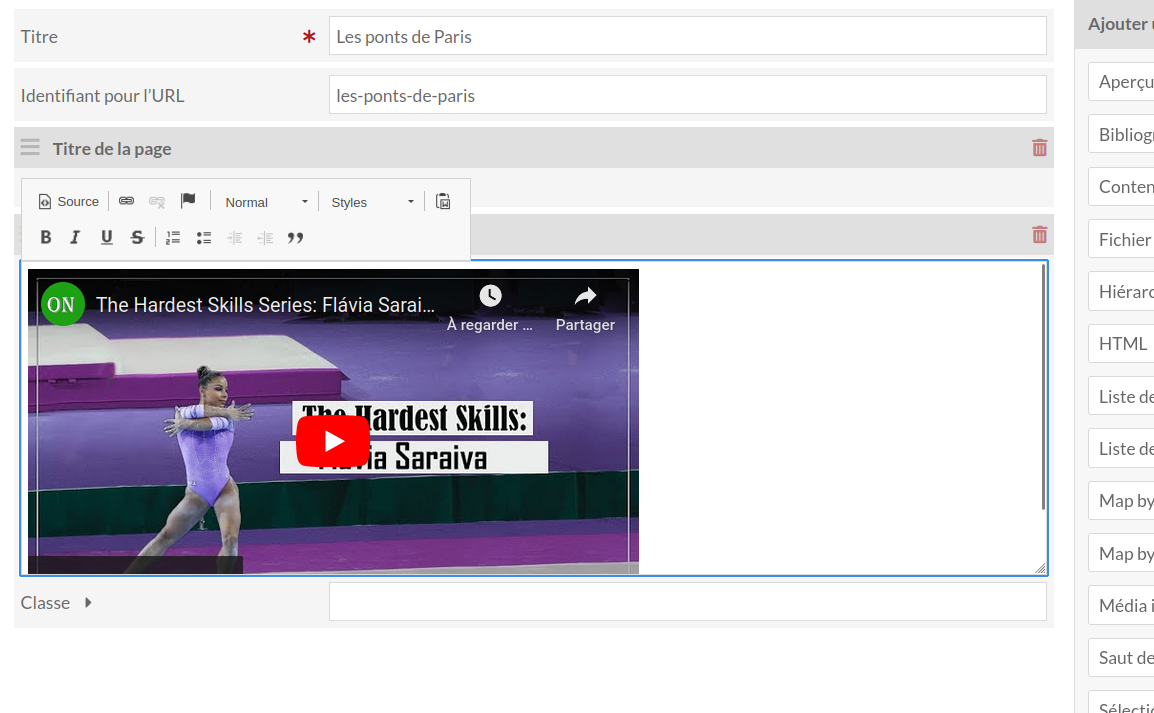Delete the Titre de la page block
The height and width of the screenshot is (713, 1154).
click(1039, 148)
